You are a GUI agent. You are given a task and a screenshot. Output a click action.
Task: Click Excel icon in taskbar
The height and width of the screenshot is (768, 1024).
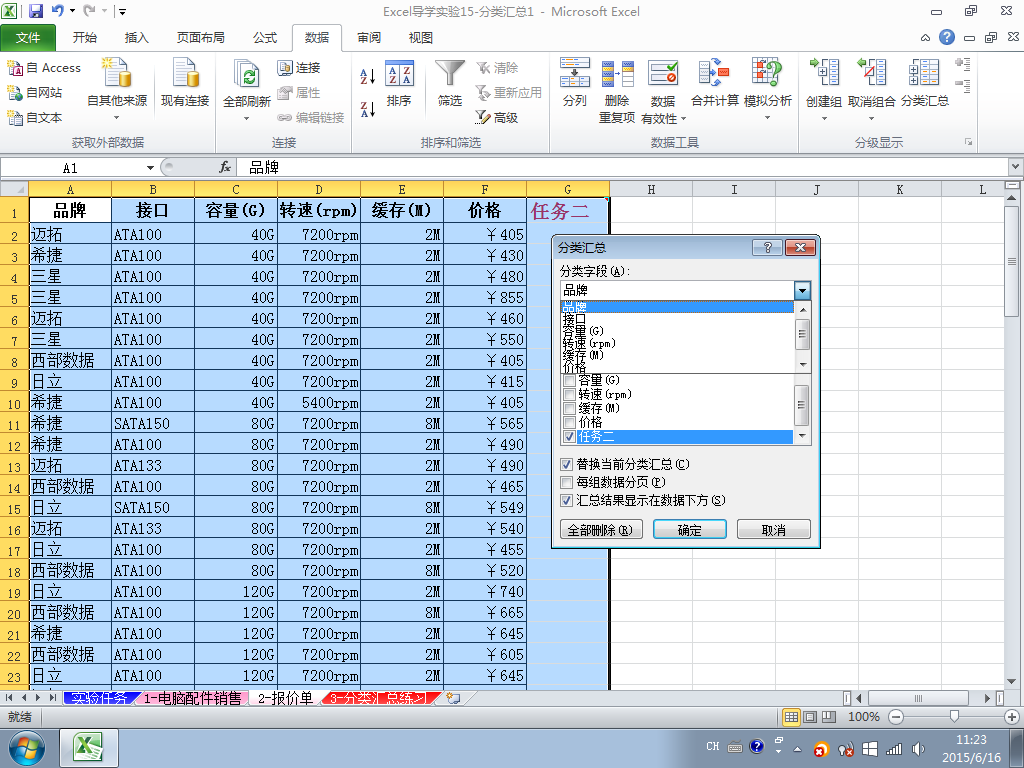pyautogui.click(x=89, y=748)
